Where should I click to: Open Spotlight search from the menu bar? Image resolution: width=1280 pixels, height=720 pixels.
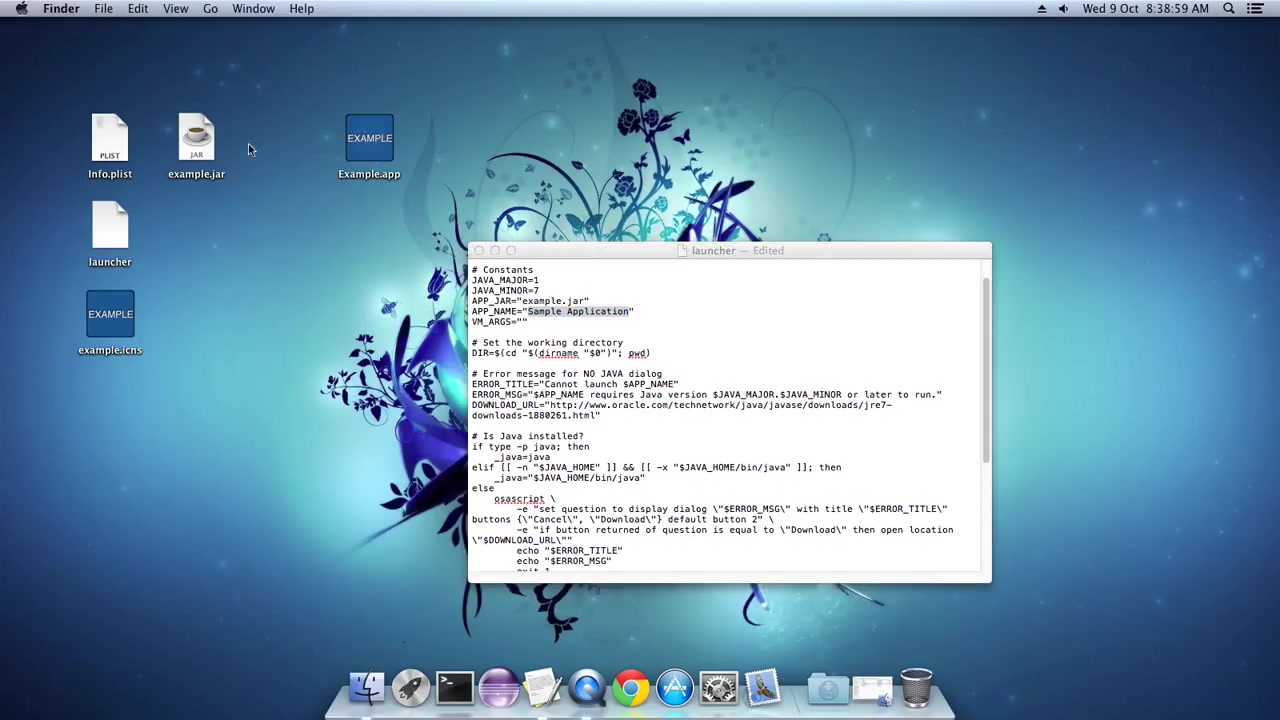tap(1228, 8)
